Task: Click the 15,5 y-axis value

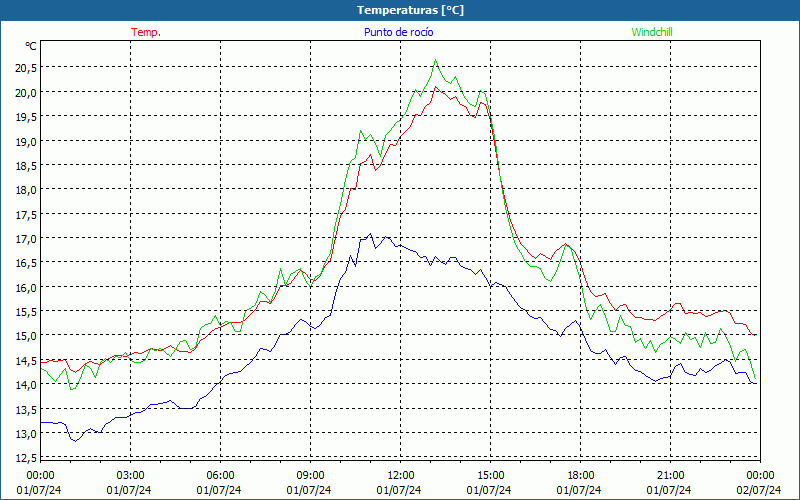Action: click(24, 312)
